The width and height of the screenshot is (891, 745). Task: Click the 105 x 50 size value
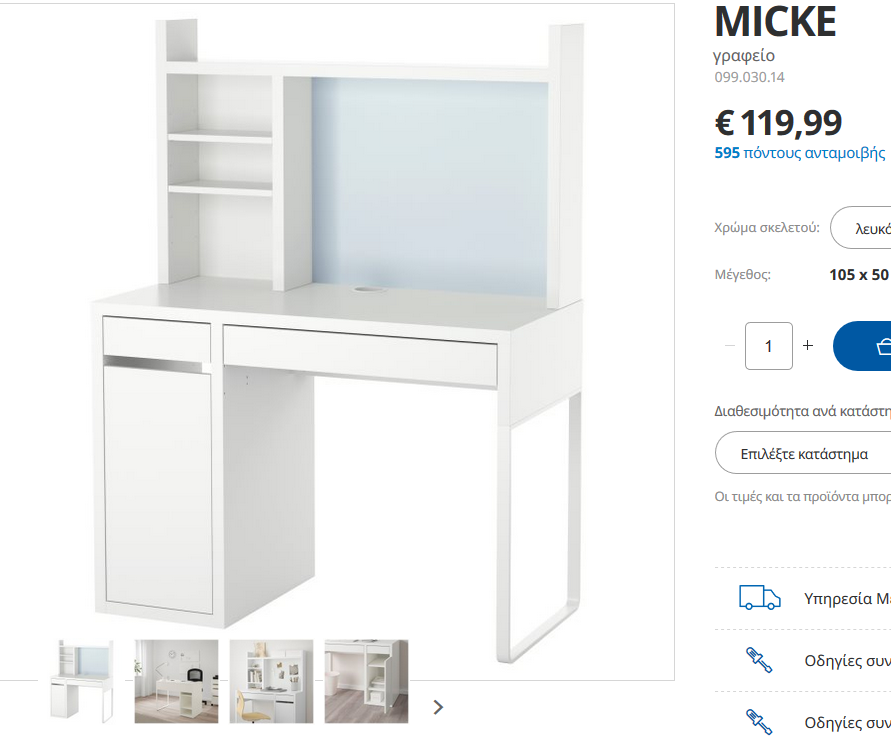859,274
